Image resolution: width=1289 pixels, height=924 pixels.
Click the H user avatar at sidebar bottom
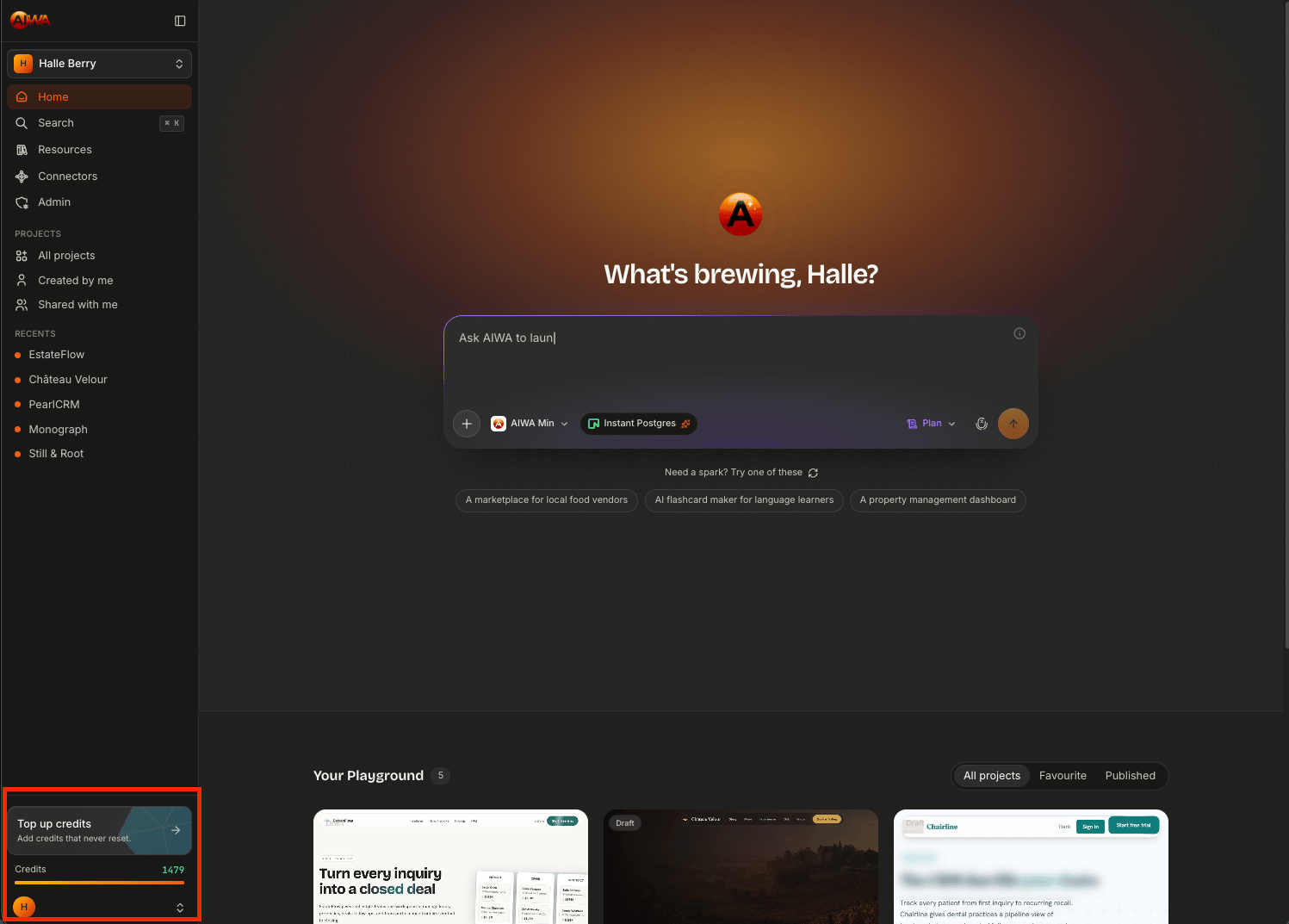[x=24, y=907]
